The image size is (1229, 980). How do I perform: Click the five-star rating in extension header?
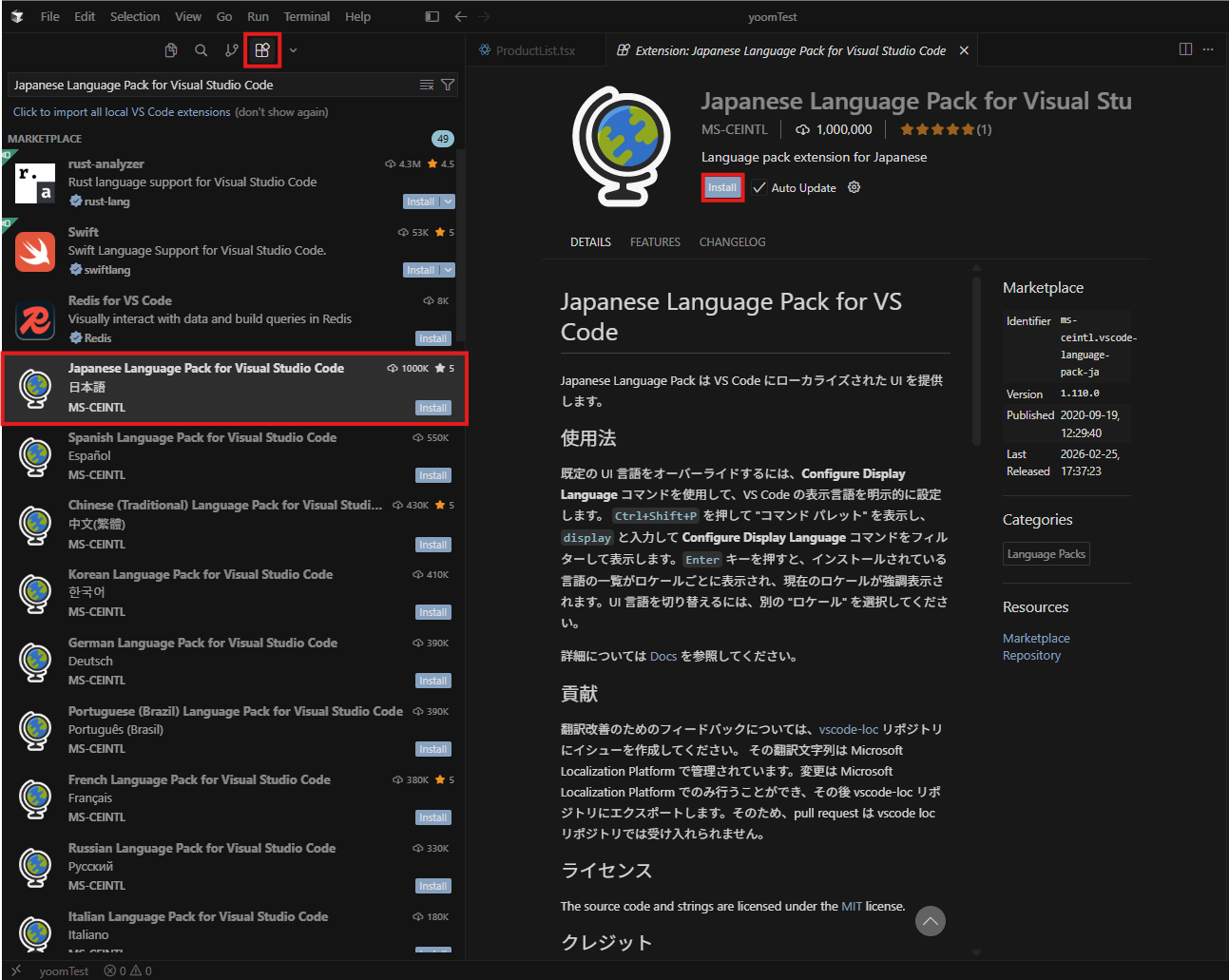point(937,129)
